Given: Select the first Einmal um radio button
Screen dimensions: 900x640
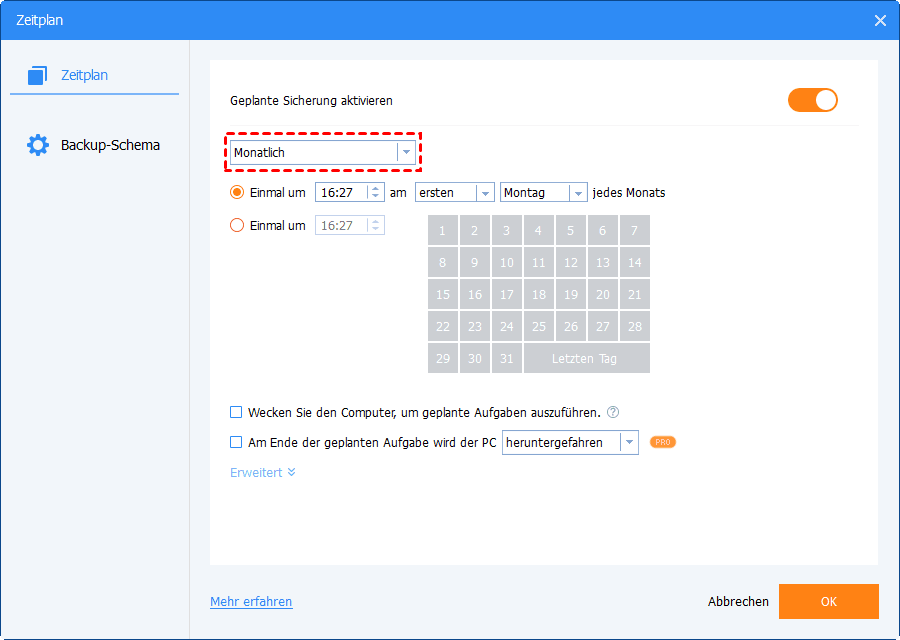Looking at the screenshot, I should pyautogui.click(x=237, y=193).
